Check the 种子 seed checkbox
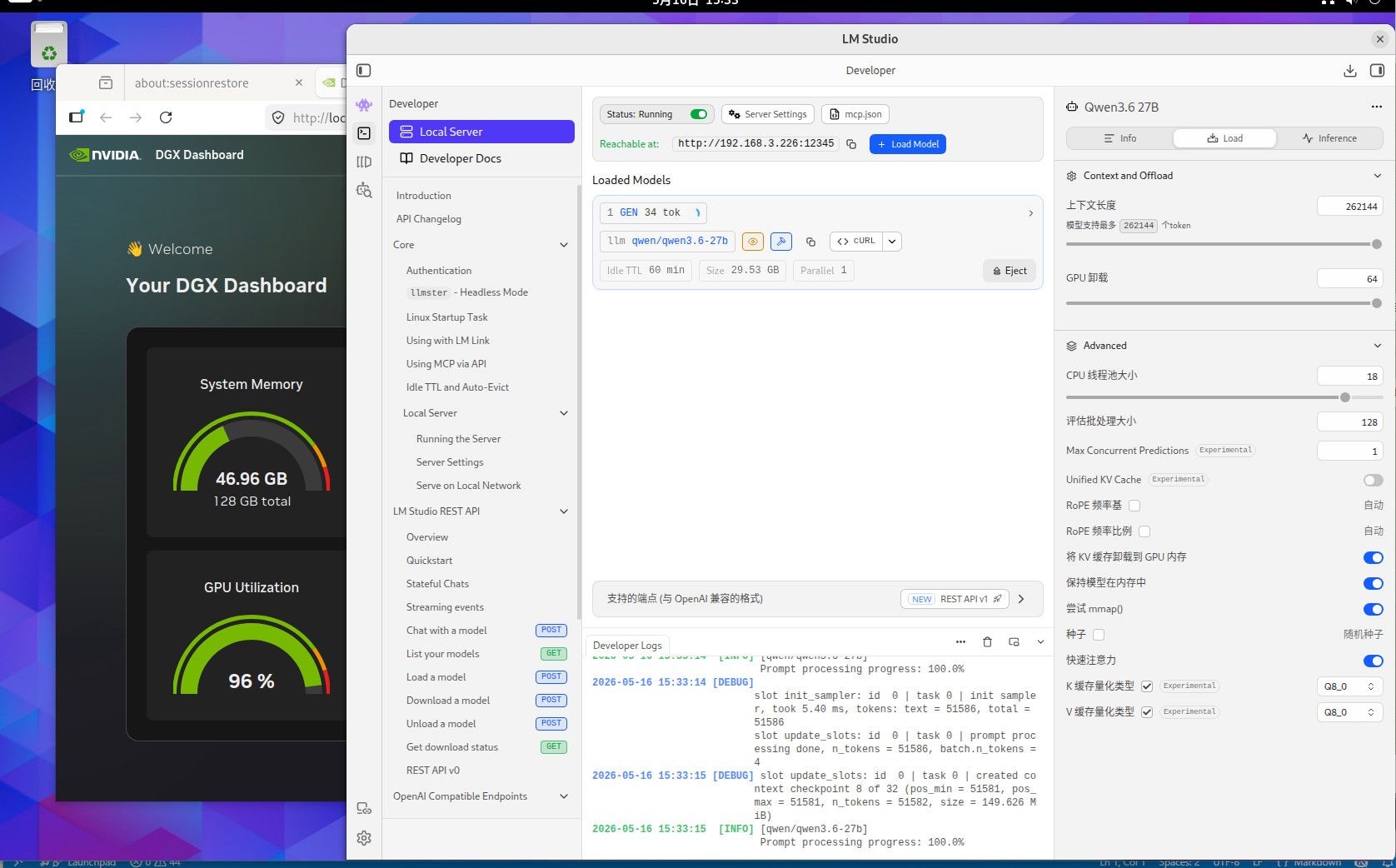The height and width of the screenshot is (868, 1396). pos(1099,635)
